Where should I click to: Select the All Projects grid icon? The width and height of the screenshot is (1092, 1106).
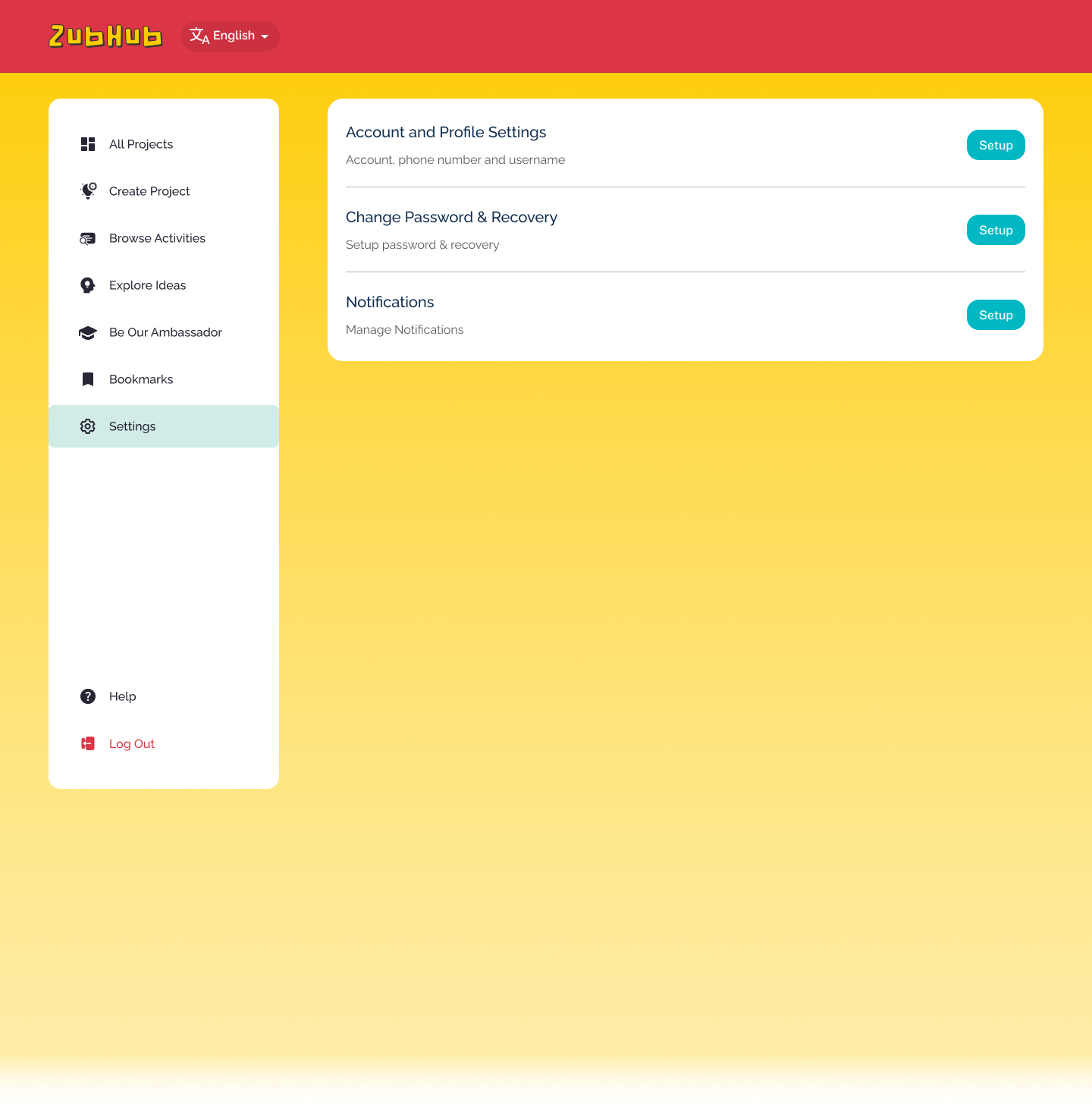coord(87,144)
